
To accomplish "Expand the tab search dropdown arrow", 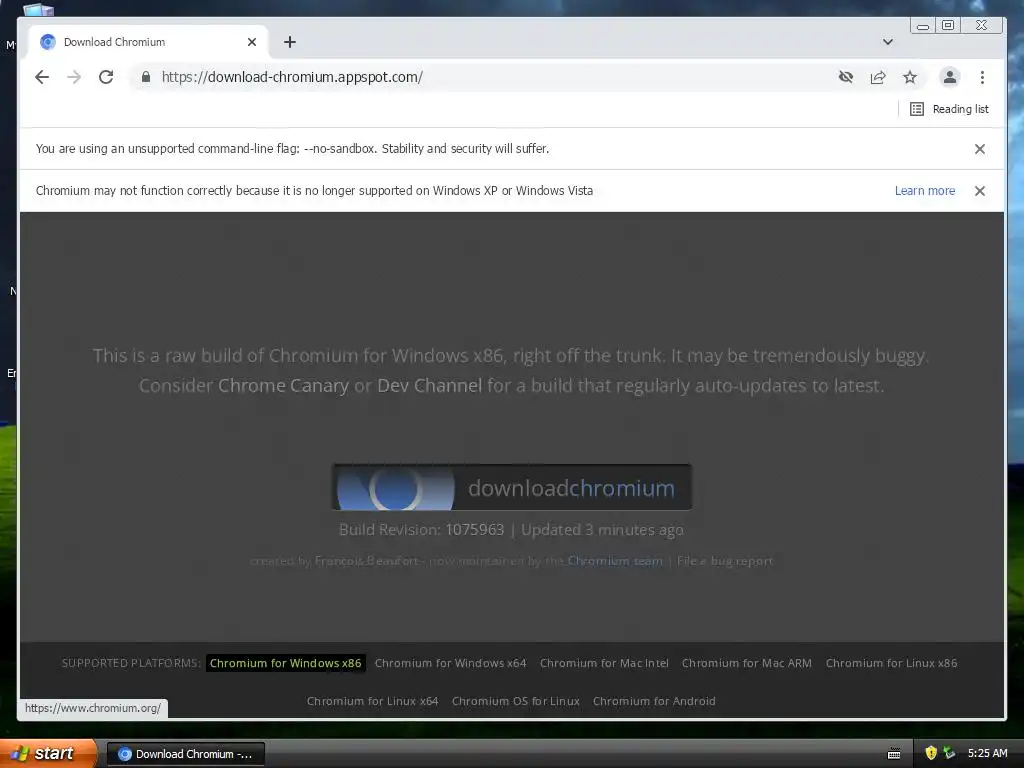I will pyautogui.click(x=888, y=42).
